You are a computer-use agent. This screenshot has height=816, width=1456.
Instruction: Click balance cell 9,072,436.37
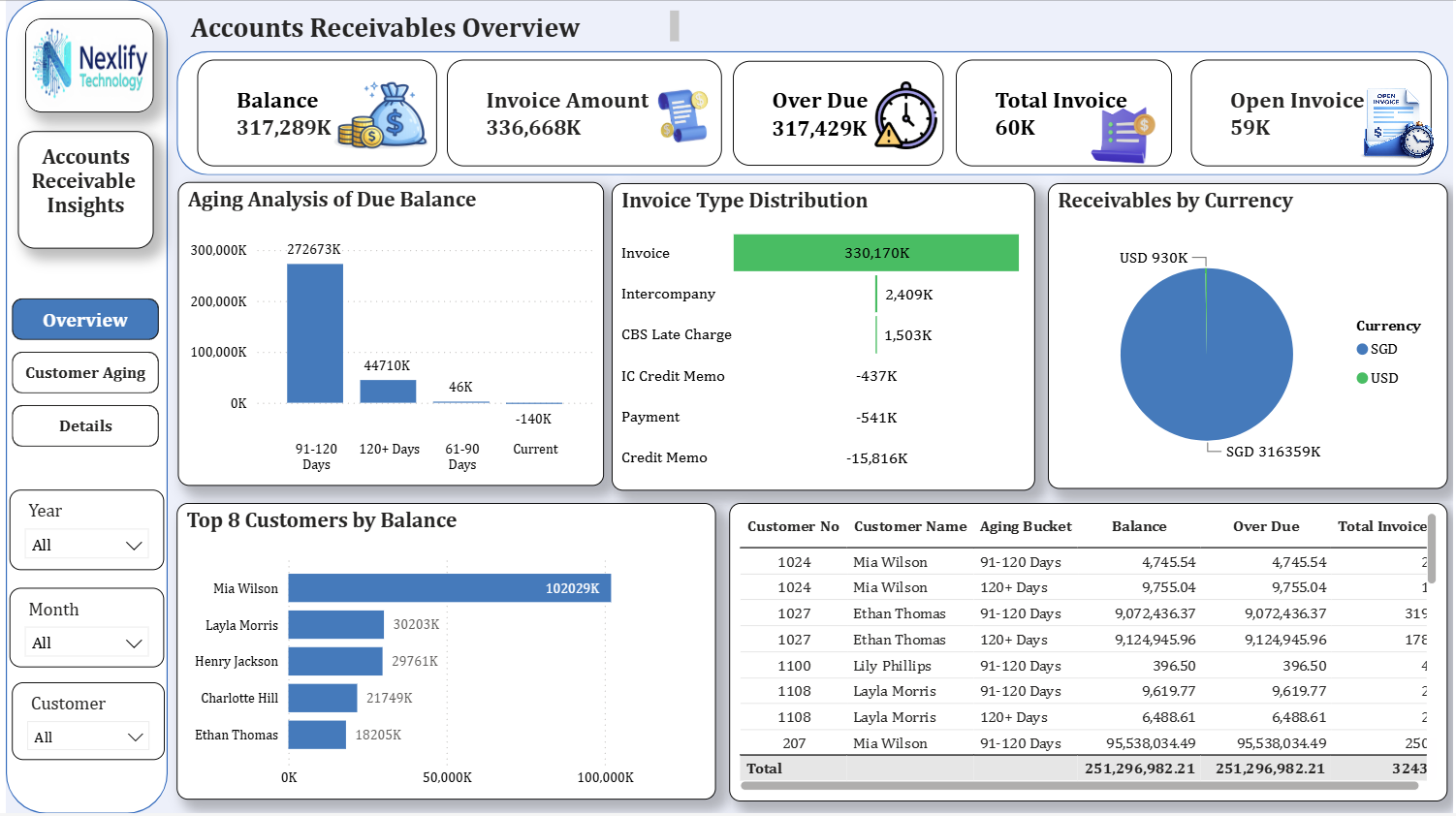[x=1155, y=613]
